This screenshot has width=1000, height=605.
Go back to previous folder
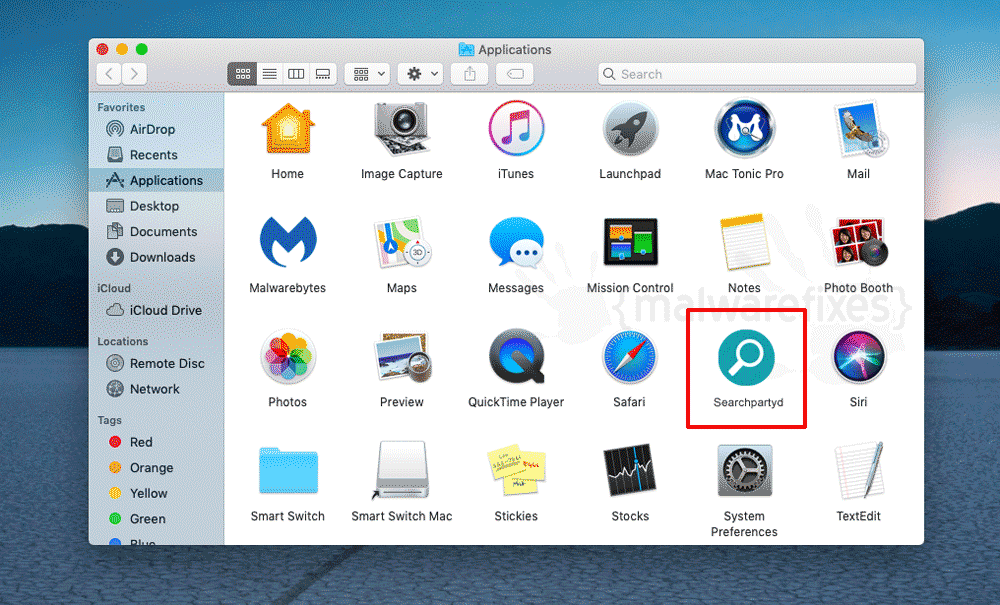(109, 74)
